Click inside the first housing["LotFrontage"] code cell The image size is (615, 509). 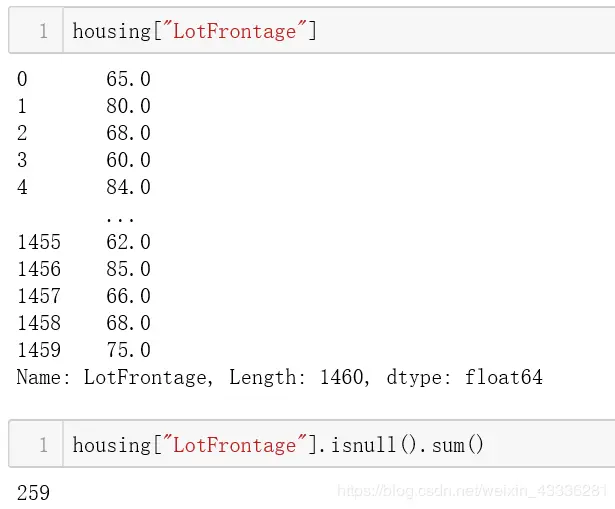click(x=339, y=30)
